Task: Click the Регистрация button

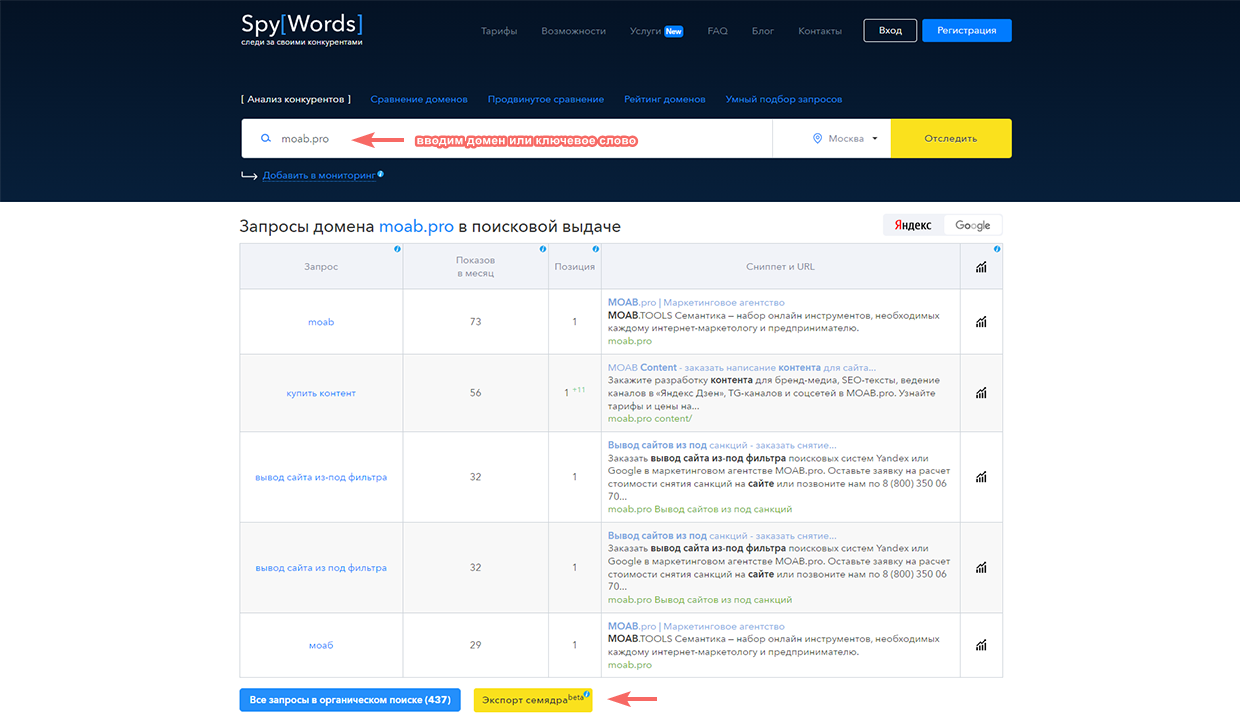Action: click(x=967, y=30)
